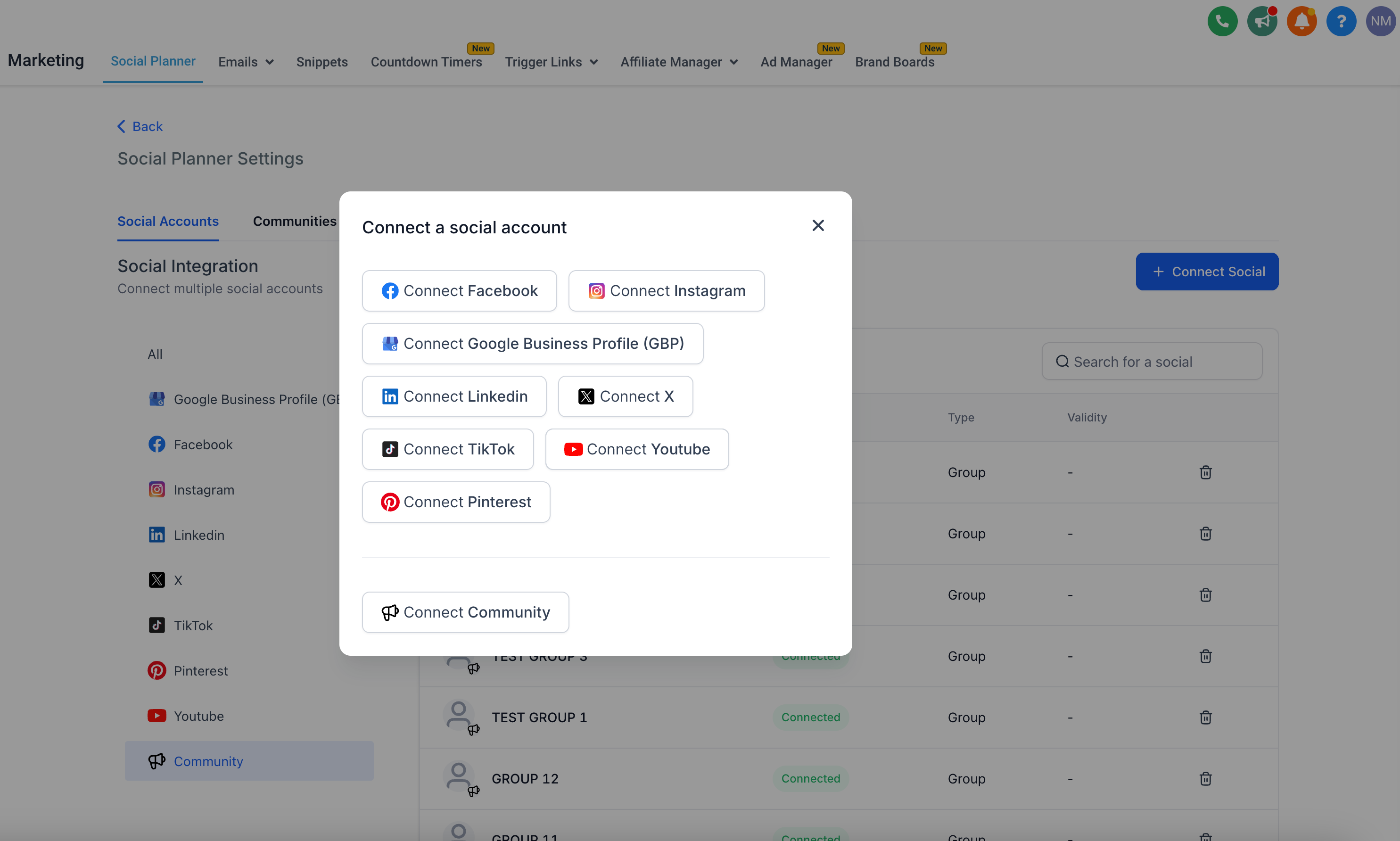
Task: Open the Affiliate Manager dropdown
Action: [678, 62]
